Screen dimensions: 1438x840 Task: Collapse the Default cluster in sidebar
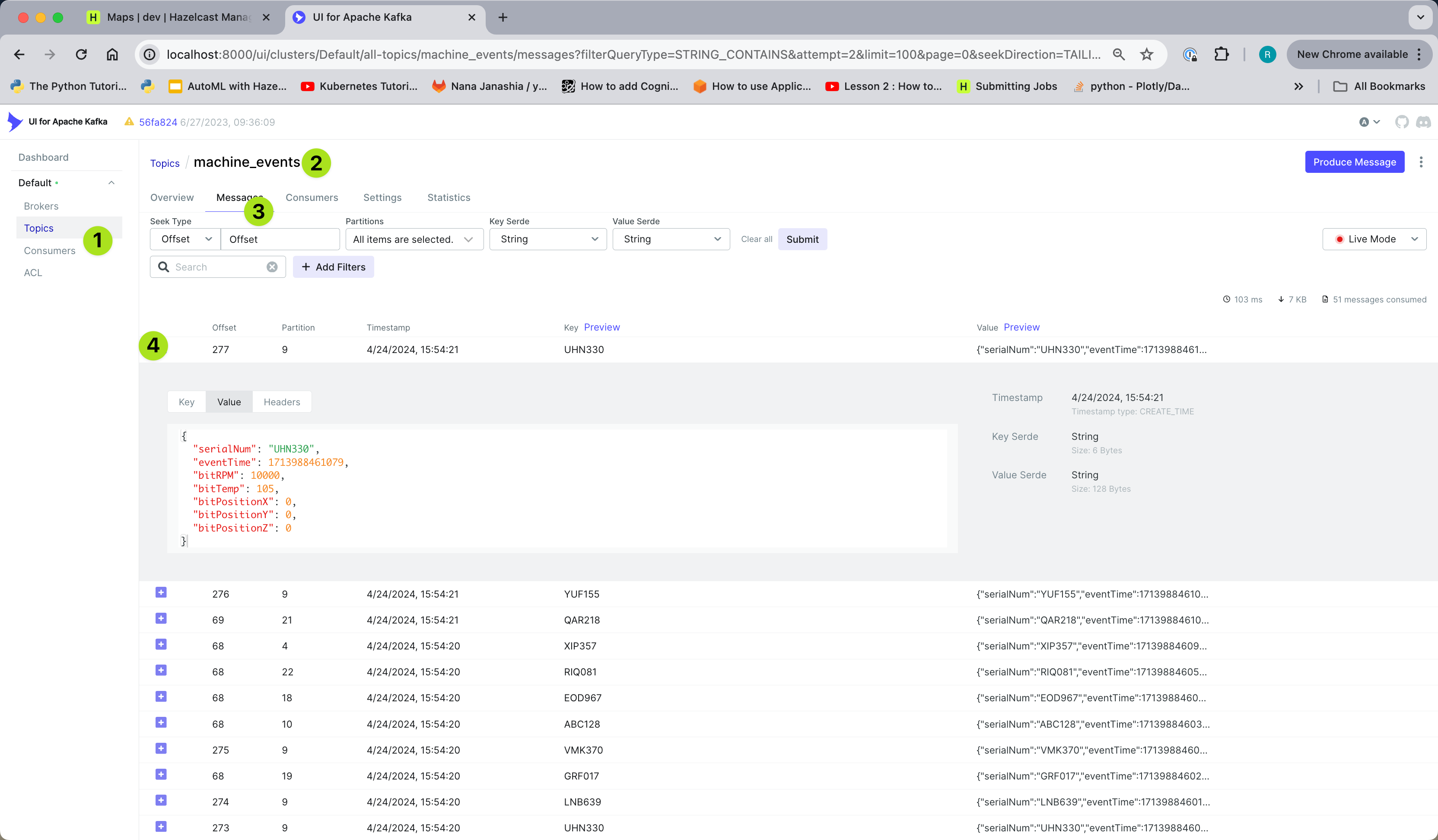click(111, 183)
